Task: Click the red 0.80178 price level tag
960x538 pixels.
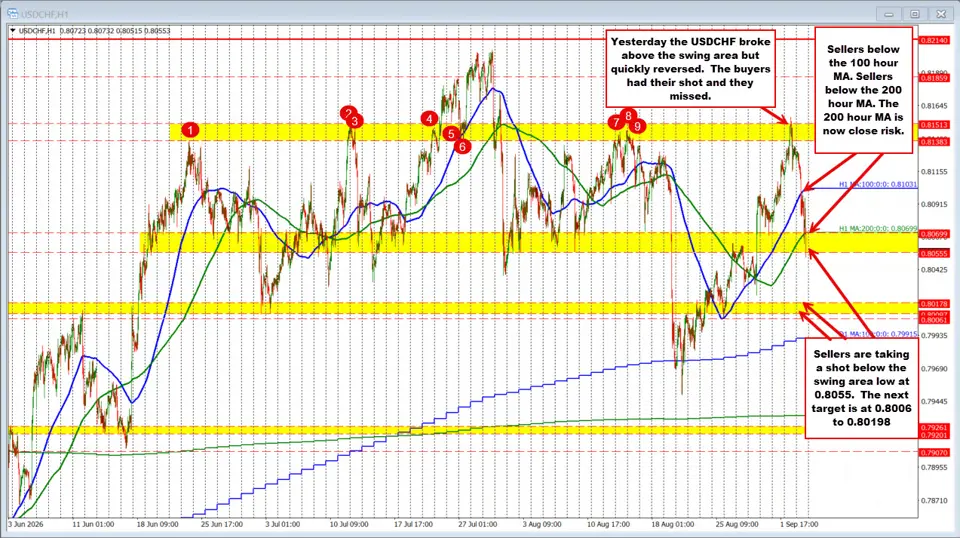Action: (934, 304)
